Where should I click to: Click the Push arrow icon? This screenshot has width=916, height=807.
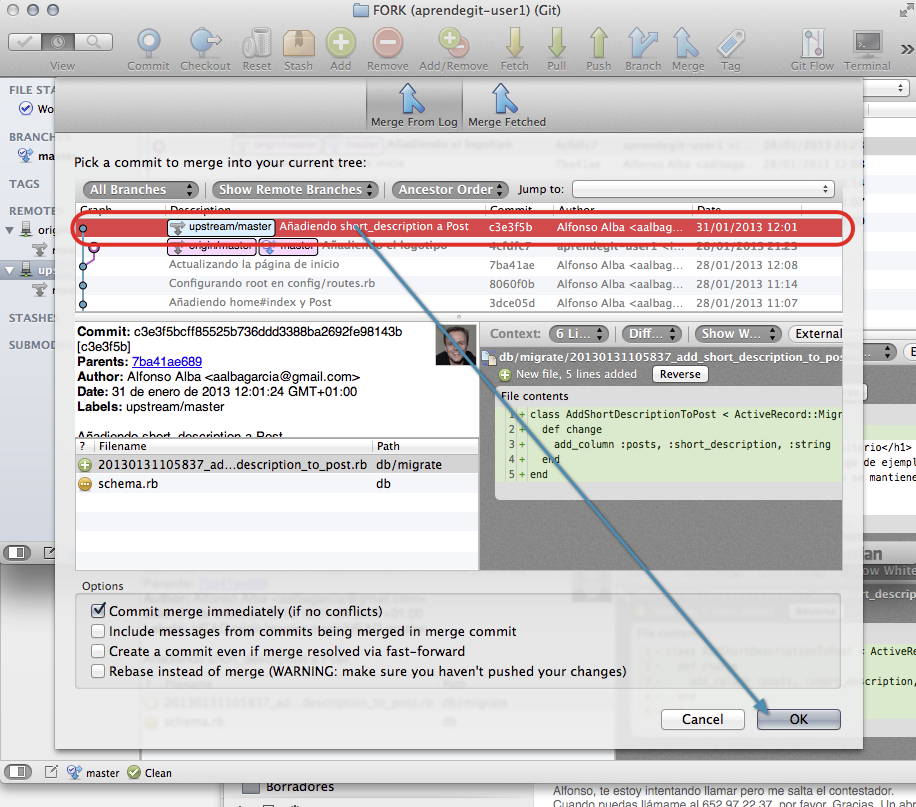click(x=599, y=45)
